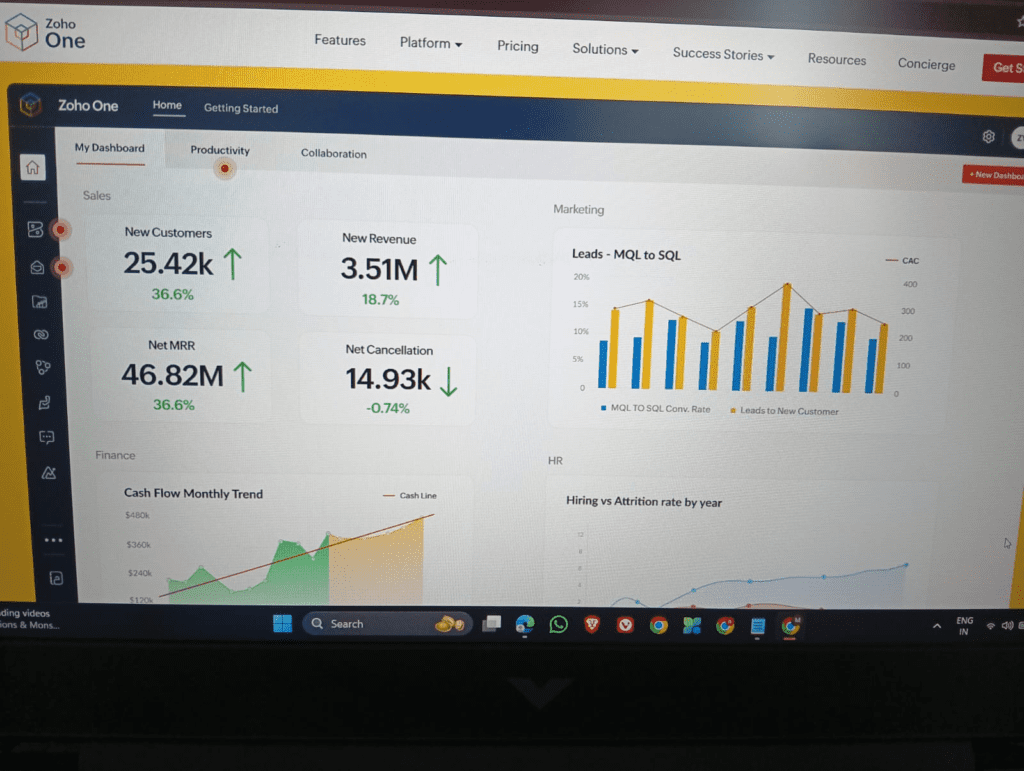Open the settings gear in the top bar
The image size is (1024, 771).
988,136
